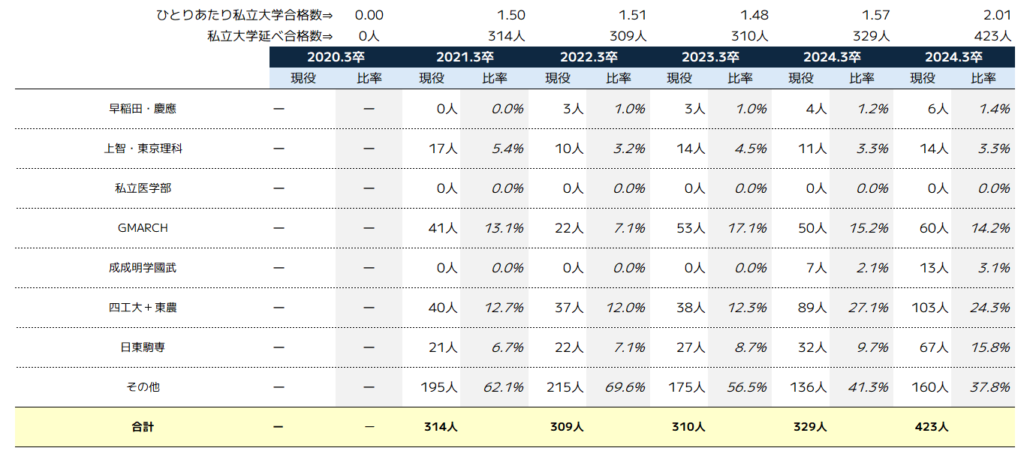Click the その他 row label
The height and width of the screenshot is (454, 1024).
pos(142,387)
